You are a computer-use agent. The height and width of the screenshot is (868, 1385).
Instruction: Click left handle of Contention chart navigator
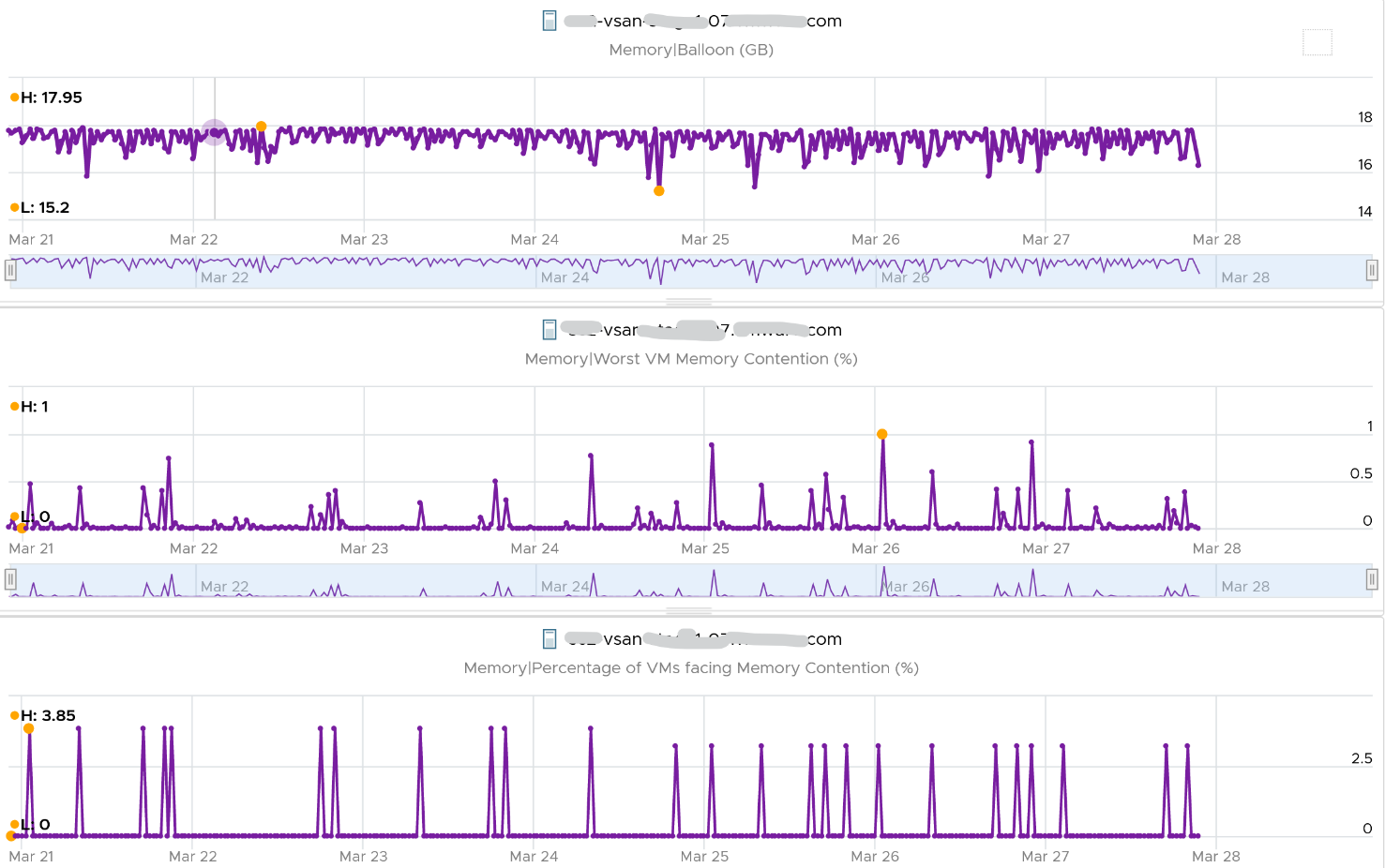point(10,580)
